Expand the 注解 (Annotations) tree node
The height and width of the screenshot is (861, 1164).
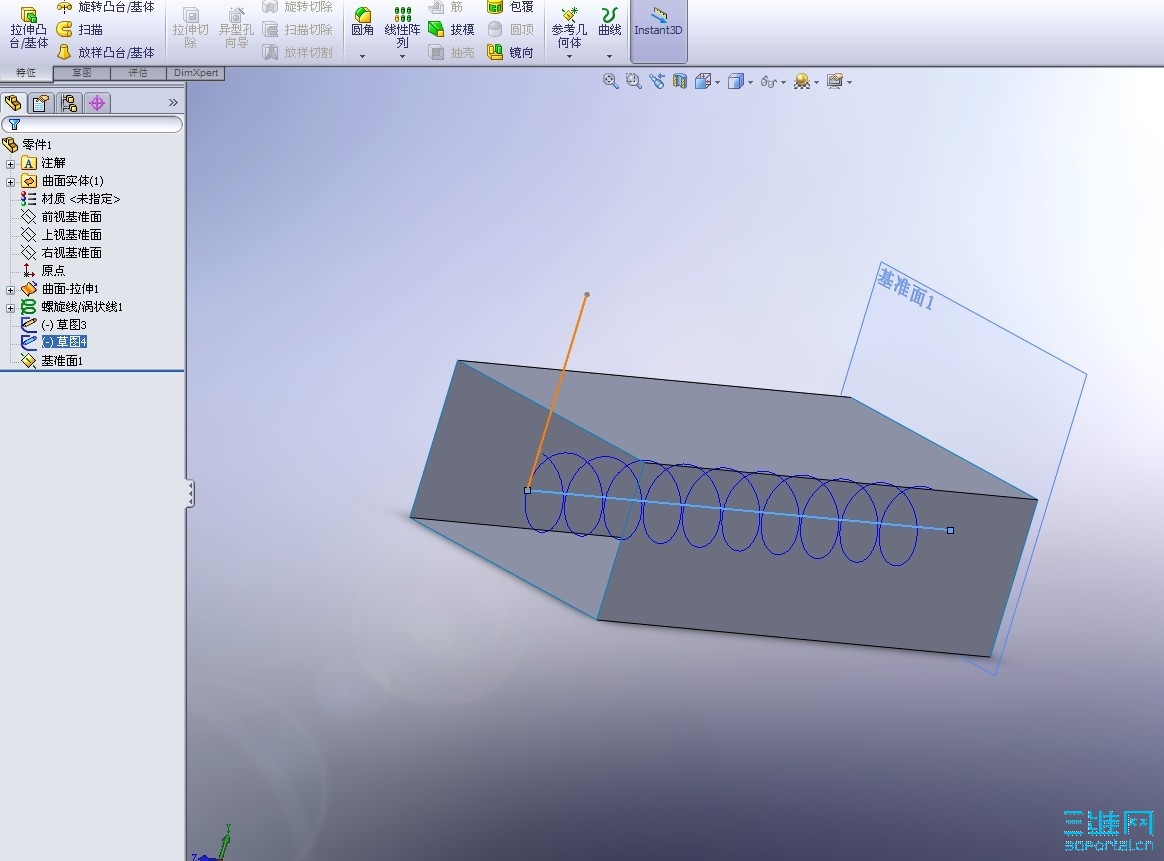(10, 163)
